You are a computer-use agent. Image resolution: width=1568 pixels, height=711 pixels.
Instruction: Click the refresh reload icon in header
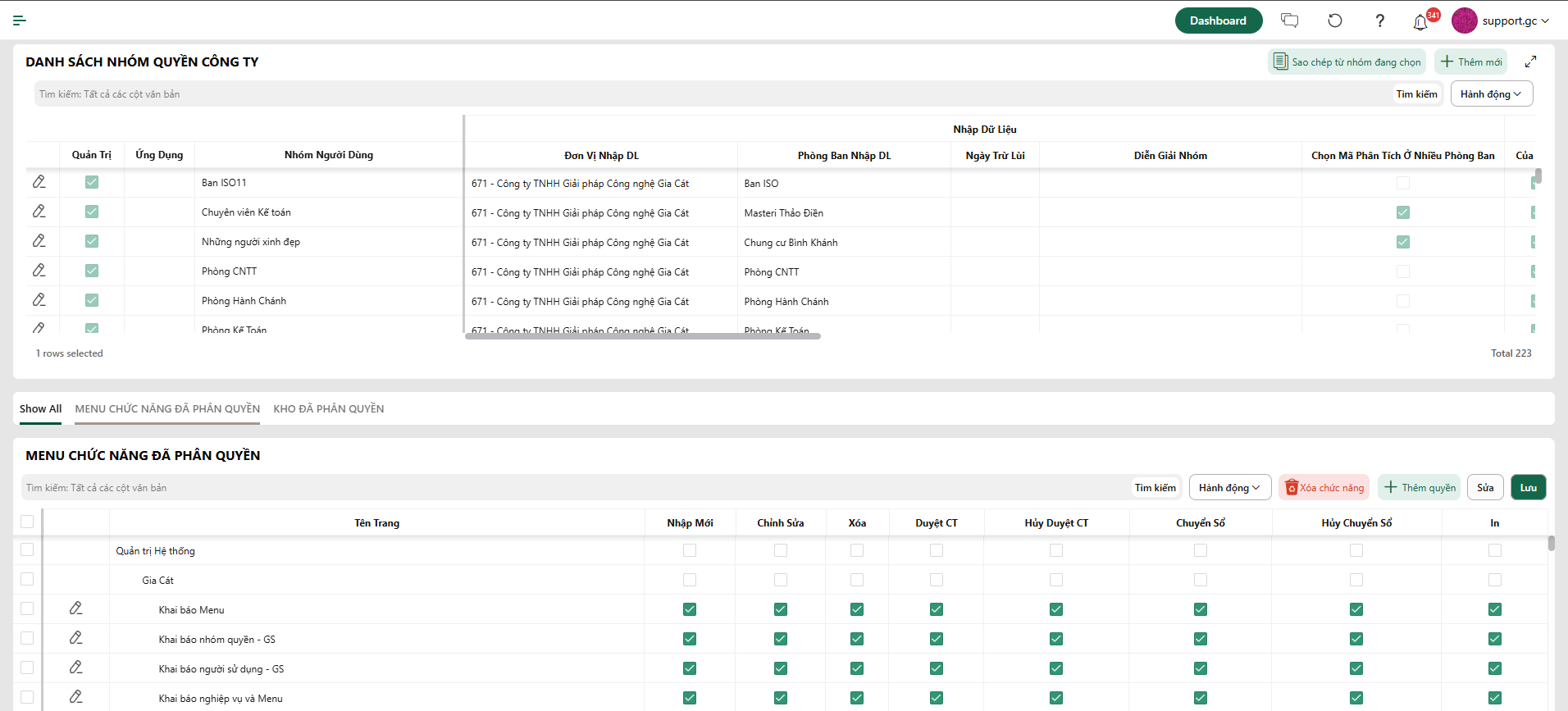tap(1335, 21)
